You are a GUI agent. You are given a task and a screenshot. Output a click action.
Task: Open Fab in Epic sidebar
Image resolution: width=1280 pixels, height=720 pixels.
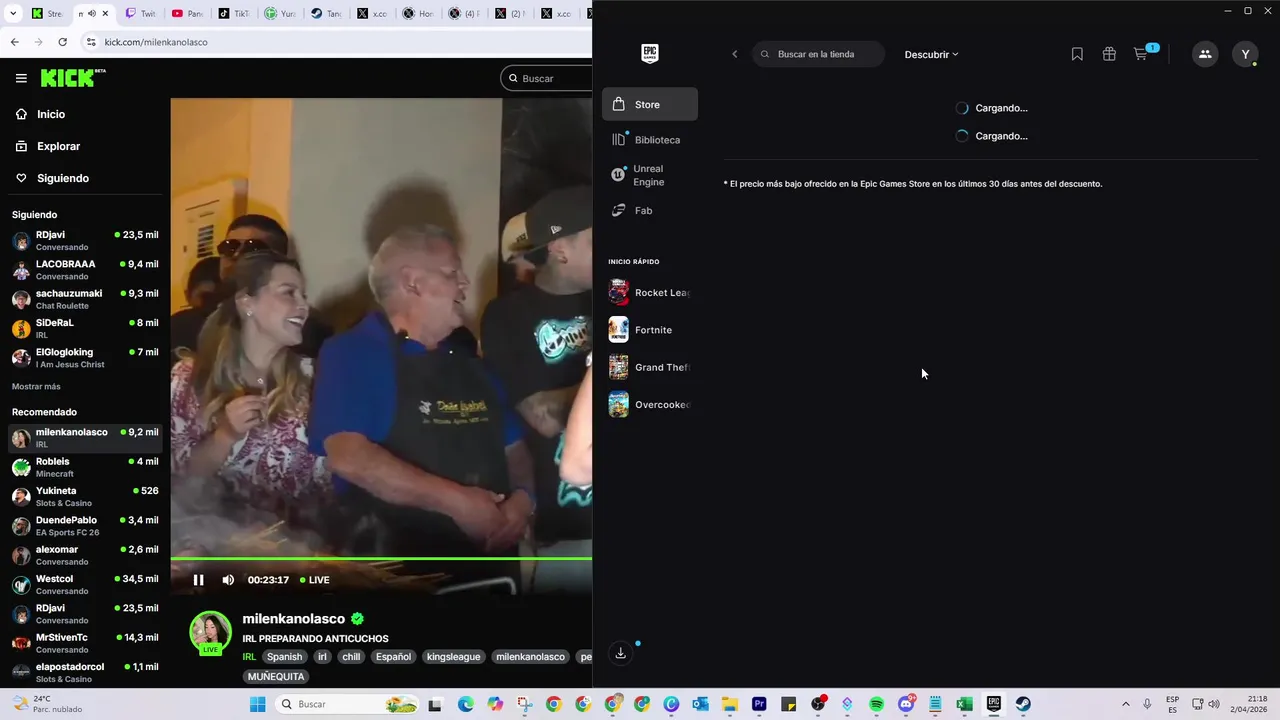point(650,211)
